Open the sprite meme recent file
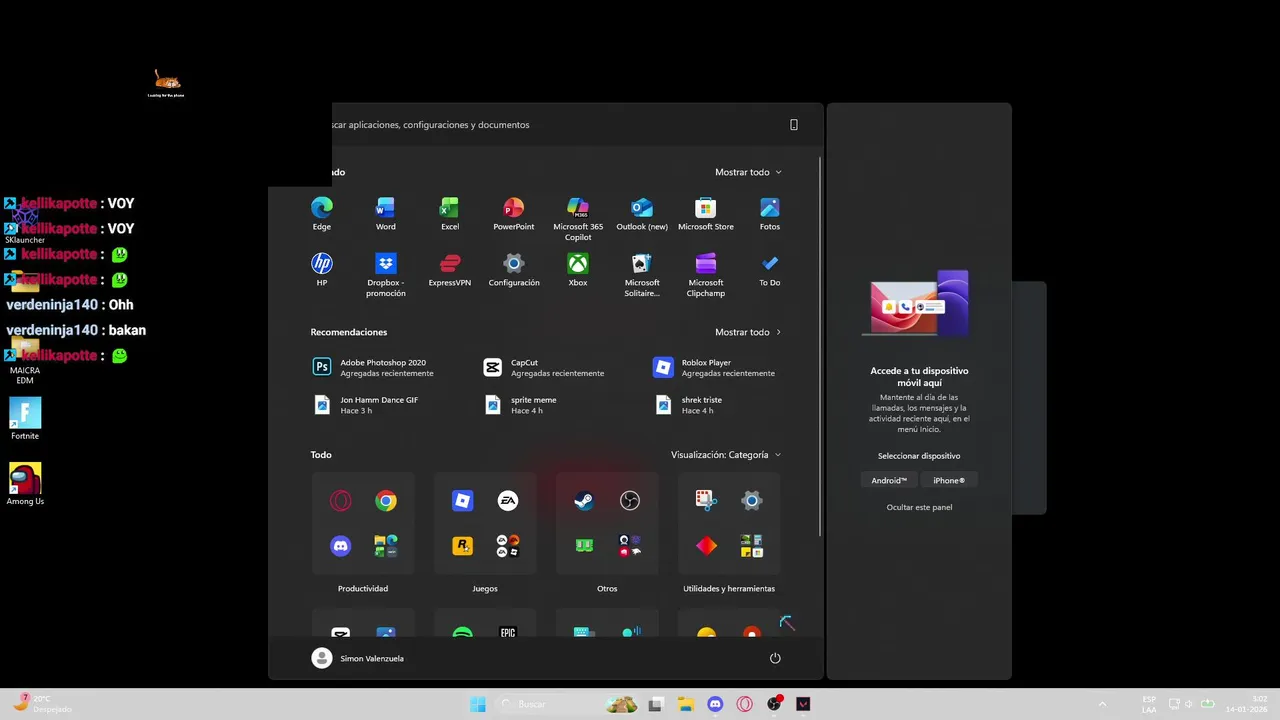 pos(522,404)
